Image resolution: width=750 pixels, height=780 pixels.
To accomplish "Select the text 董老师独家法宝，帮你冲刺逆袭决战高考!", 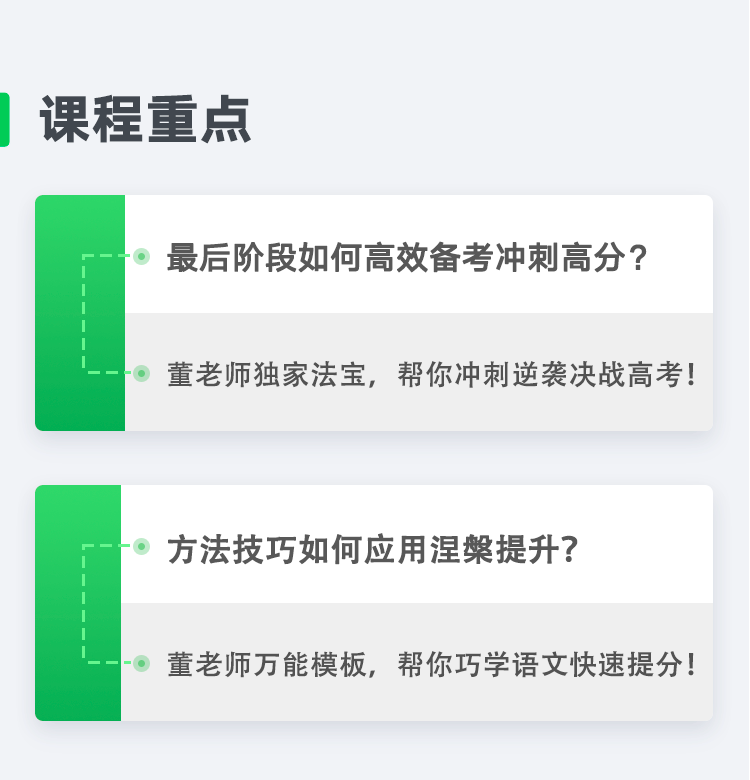I will pyautogui.click(x=432, y=375).
